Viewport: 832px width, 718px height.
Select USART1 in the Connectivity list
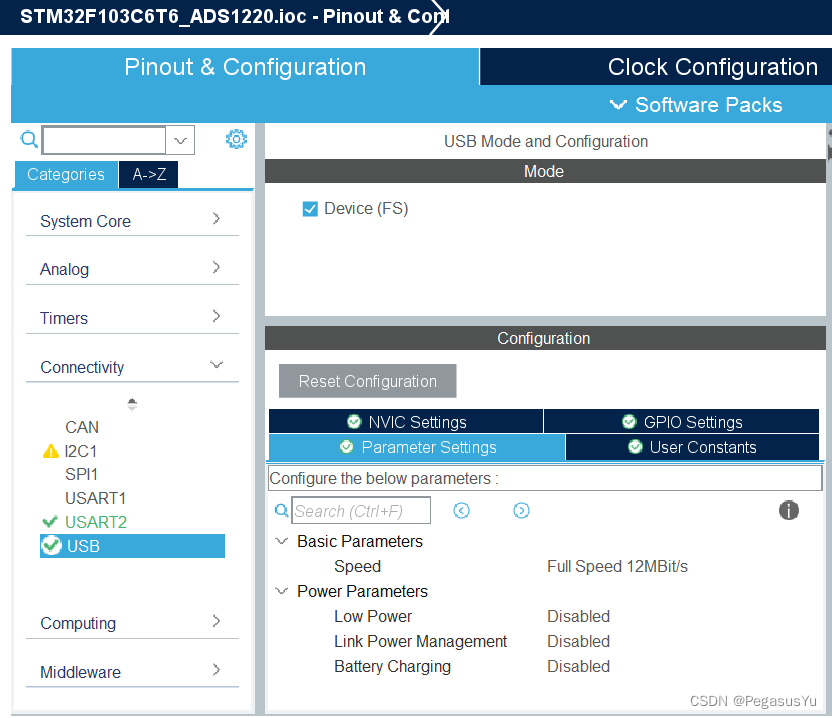(x=95, y=498)
